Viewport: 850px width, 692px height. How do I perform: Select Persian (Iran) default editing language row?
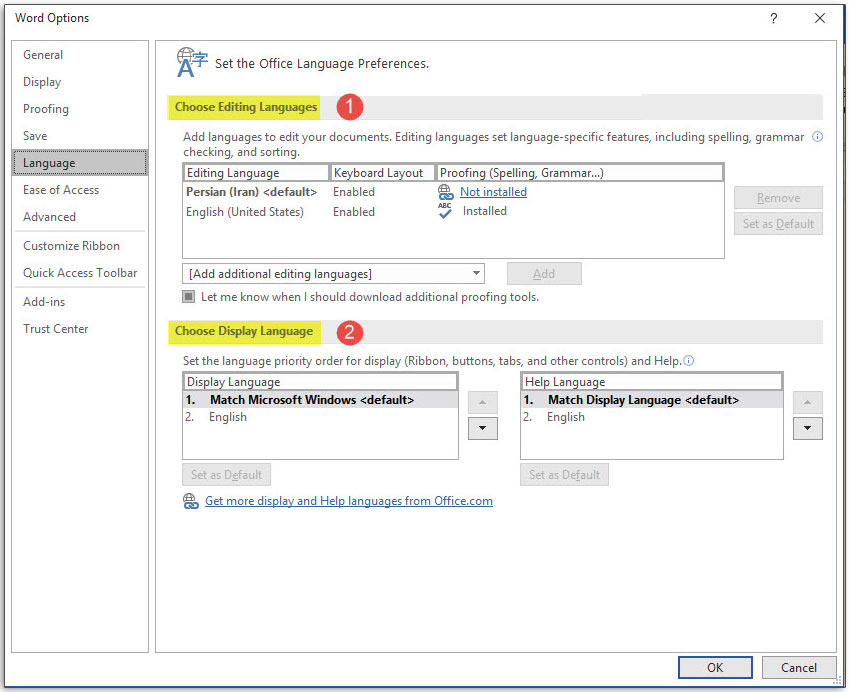click(453, 192)
